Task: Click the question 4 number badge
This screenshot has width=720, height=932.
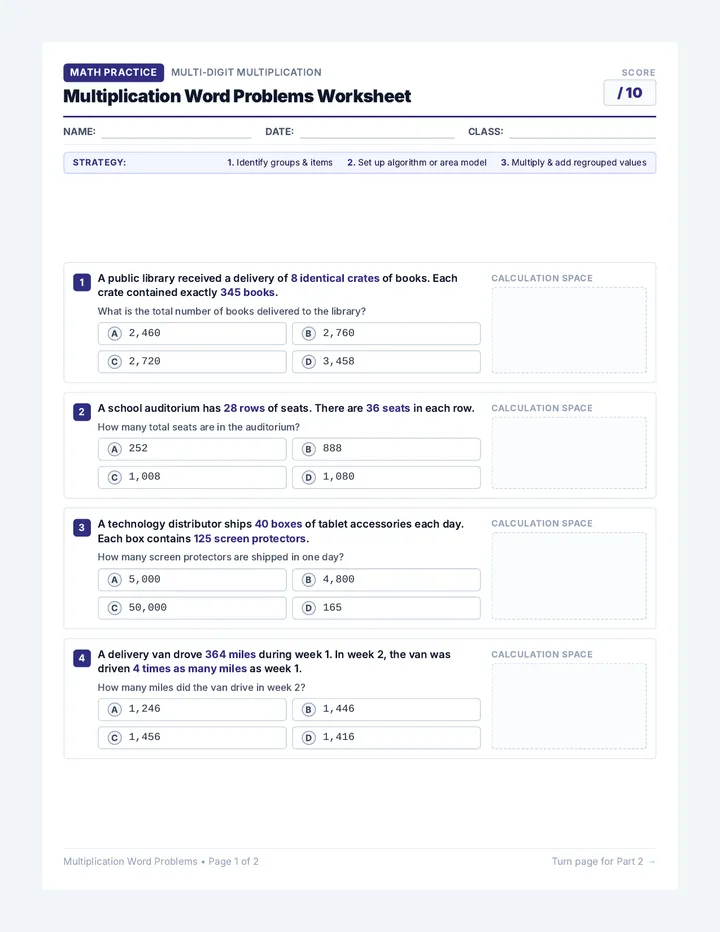Action: (x=81, y=658)
